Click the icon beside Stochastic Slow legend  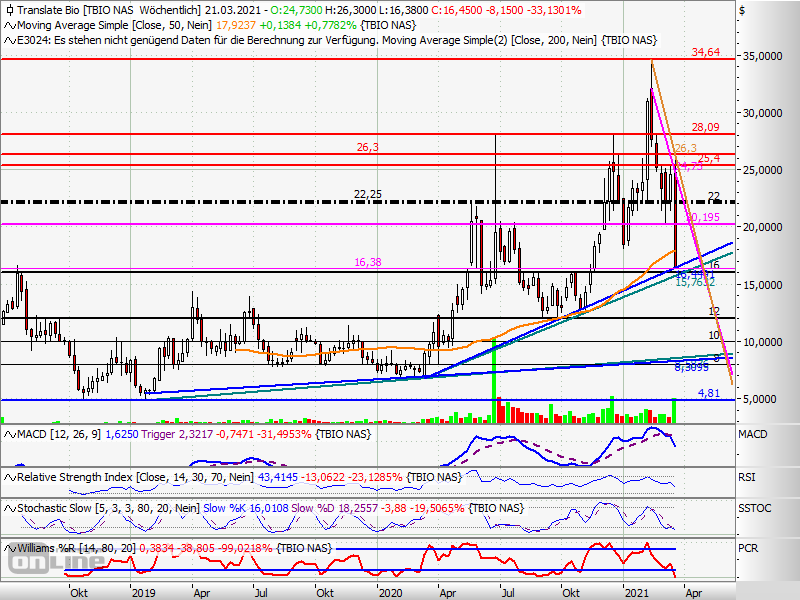[x=9, y=509]
